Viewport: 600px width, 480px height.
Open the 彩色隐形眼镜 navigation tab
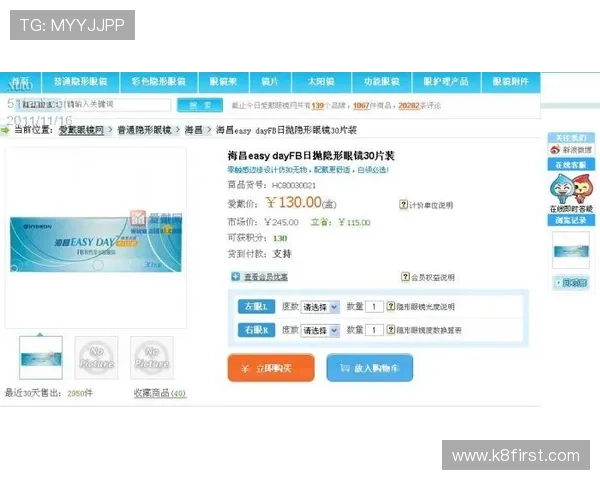tap(159, 82)
